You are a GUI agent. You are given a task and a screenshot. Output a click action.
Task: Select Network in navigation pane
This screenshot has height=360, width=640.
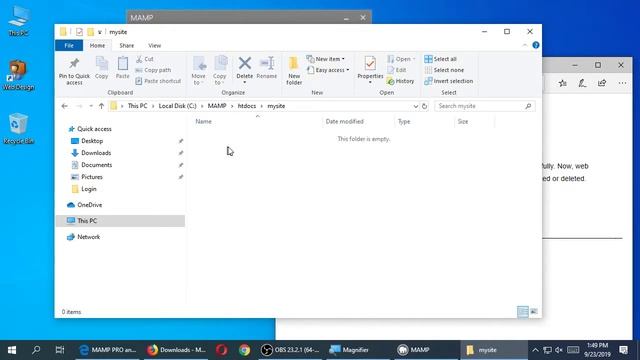[x=89, y=237]
